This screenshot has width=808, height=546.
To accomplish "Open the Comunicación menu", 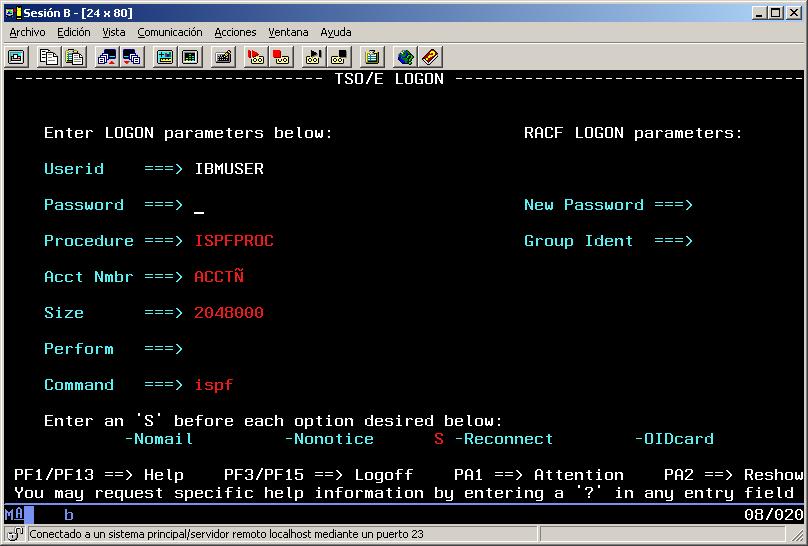I will tap(170, 32).
